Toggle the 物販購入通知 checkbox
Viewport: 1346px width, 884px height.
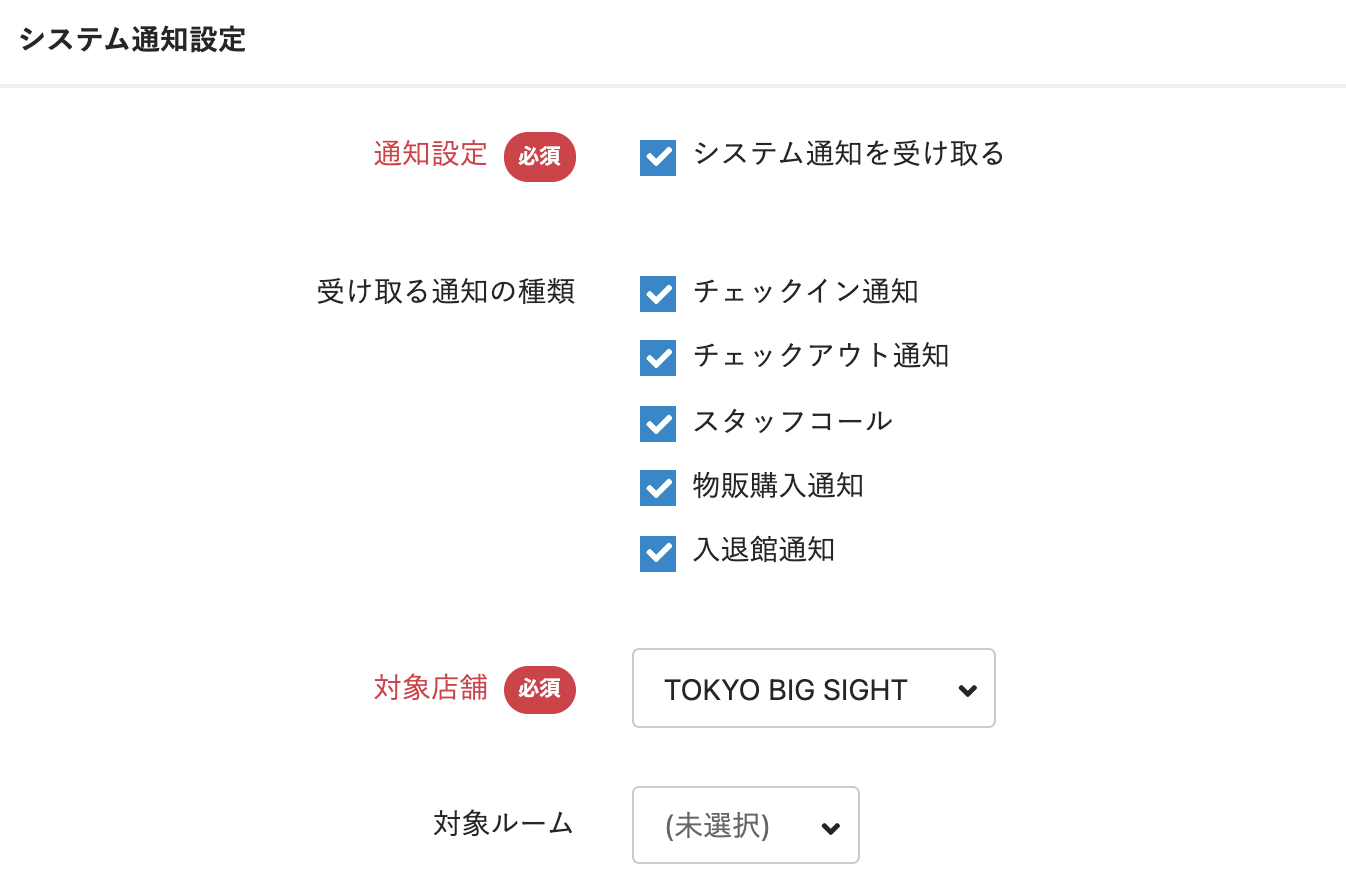658,488
